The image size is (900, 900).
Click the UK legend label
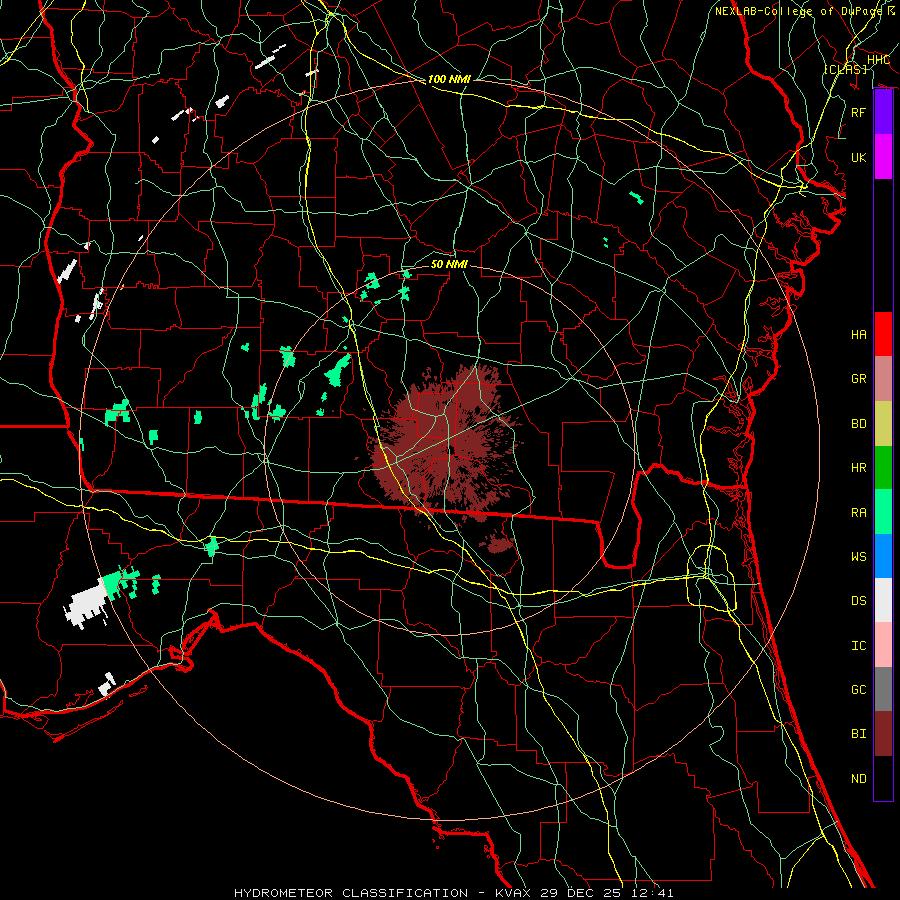[859, 157]
